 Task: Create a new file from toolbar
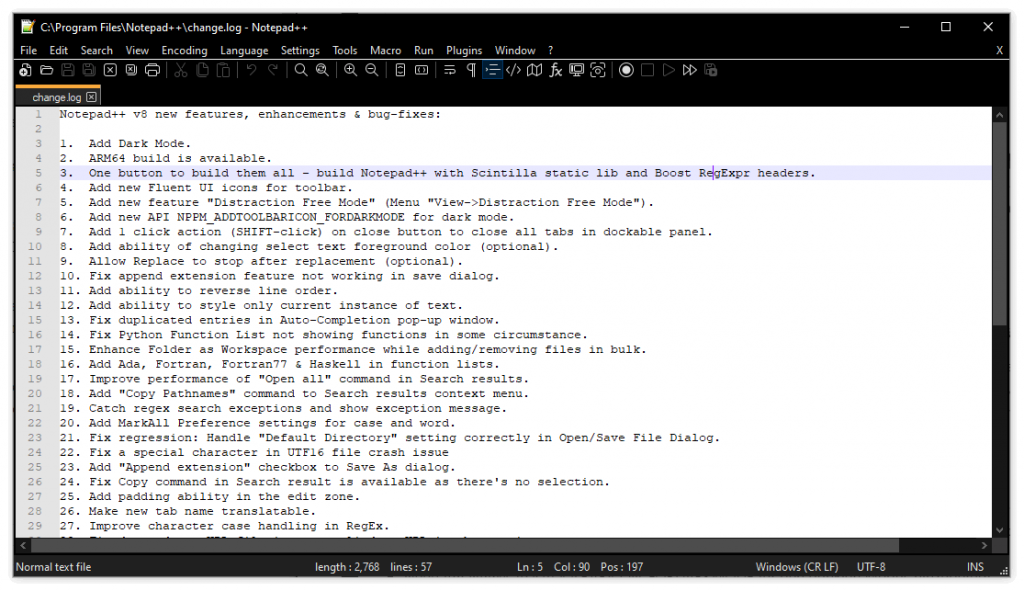click(x=26, y=70)
